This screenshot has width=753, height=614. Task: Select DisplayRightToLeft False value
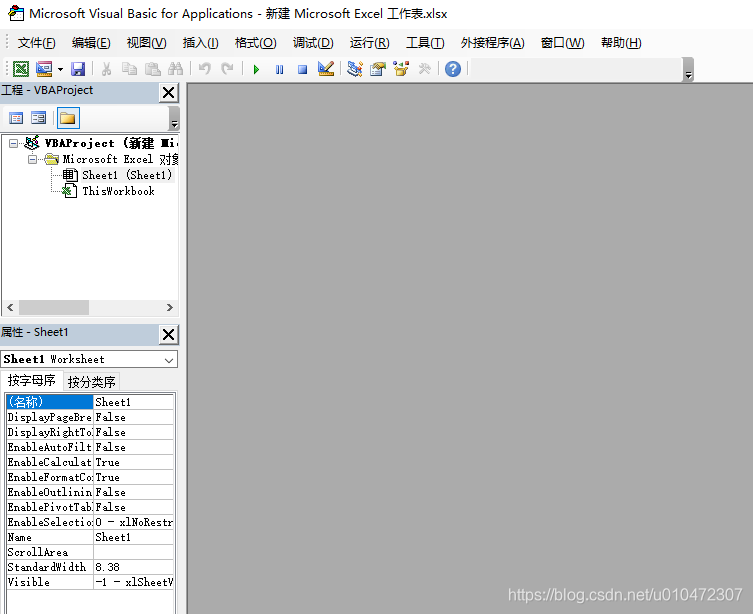[x=134, y=432]
